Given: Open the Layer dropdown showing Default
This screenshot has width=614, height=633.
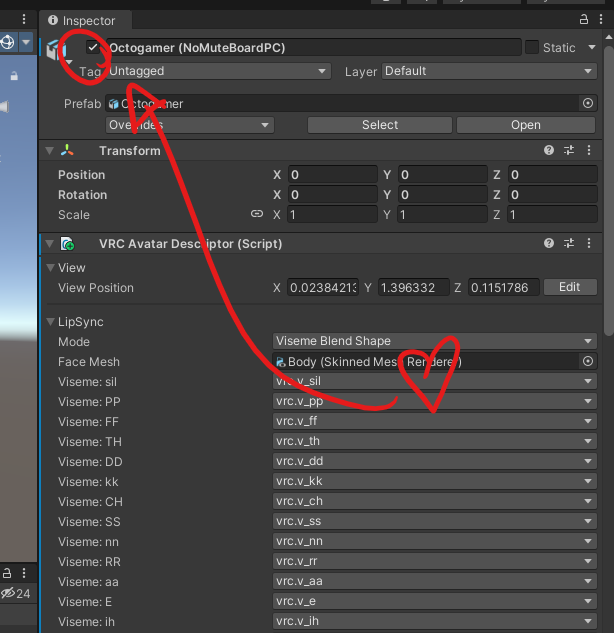Looking at the screenshot, I should [x=489, y=71].
